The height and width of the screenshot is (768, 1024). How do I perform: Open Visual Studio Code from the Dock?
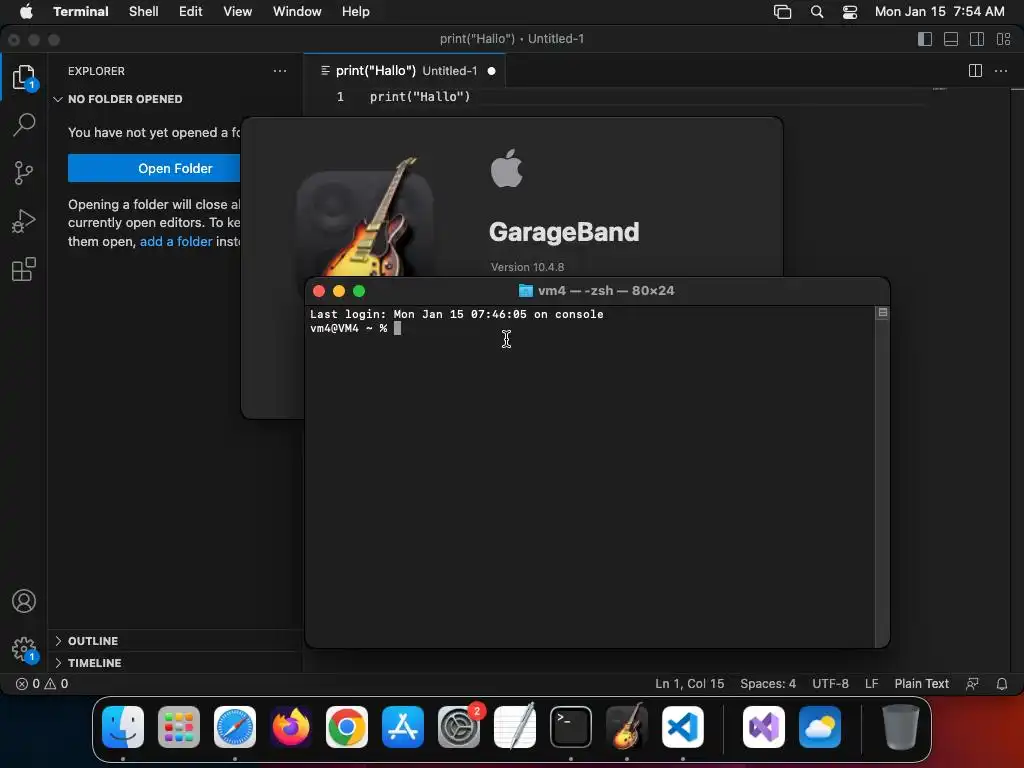(x=683, y=727)
